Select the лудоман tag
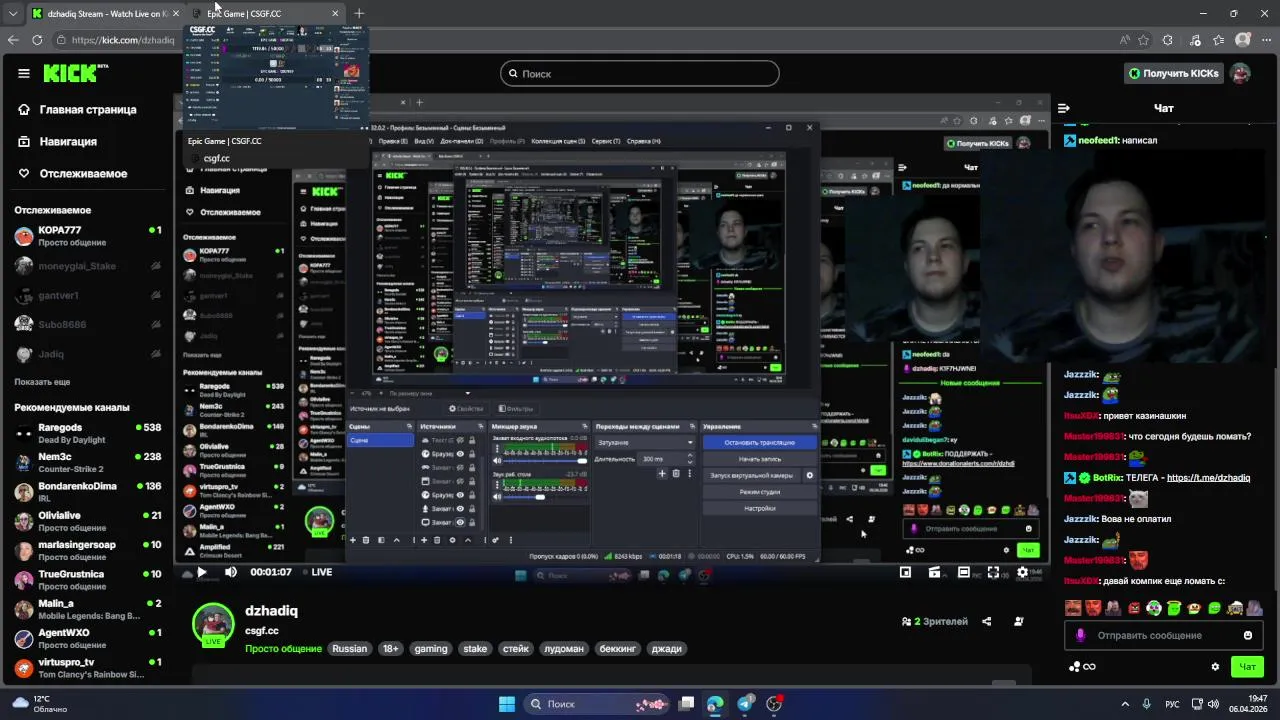This screenshot has height=720, width=1280. point(564,649)
